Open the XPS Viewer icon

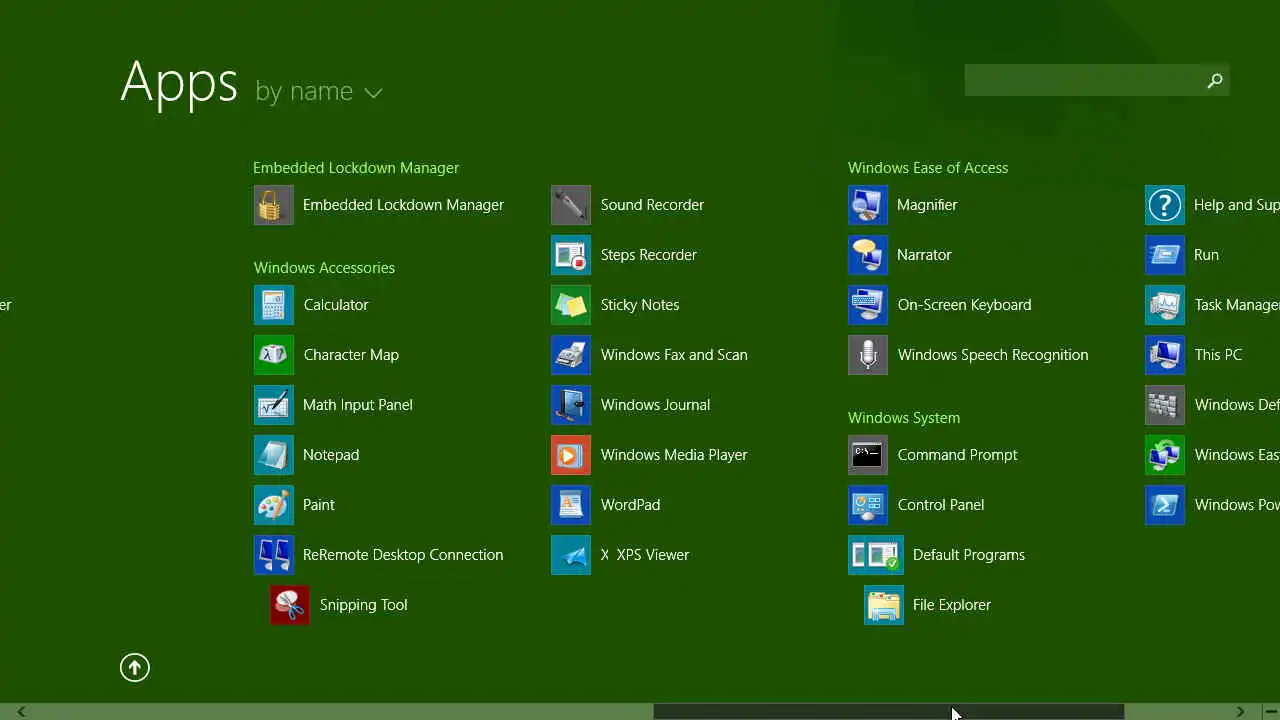point(571,555)
